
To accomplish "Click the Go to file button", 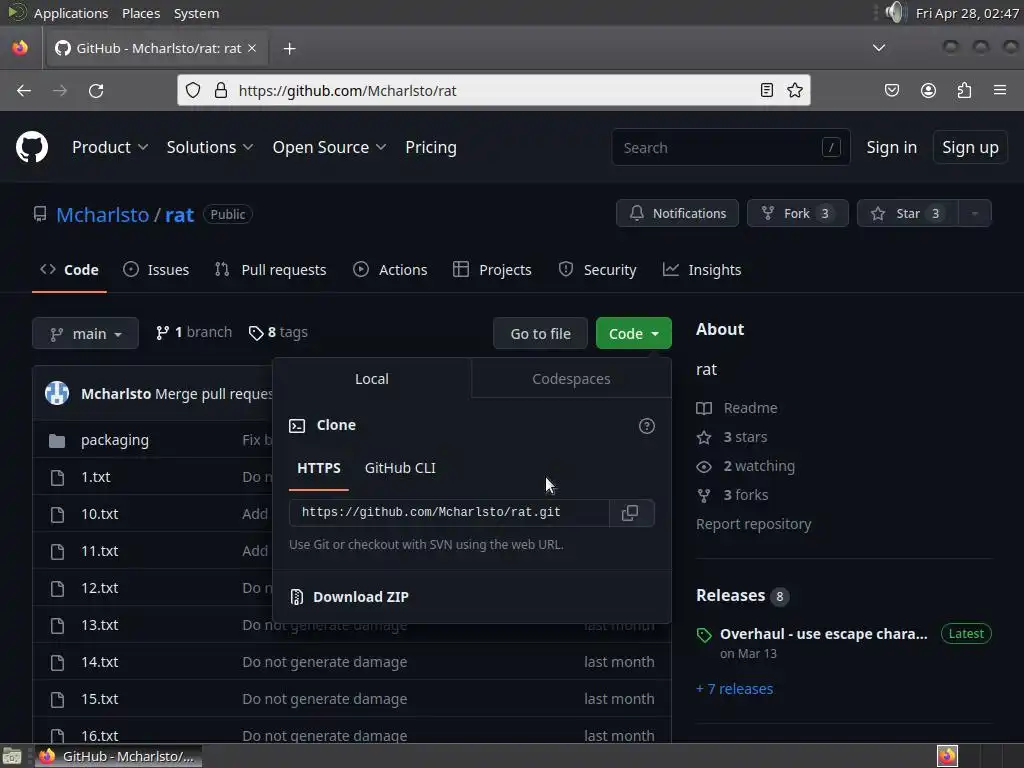I will point(540,334).
